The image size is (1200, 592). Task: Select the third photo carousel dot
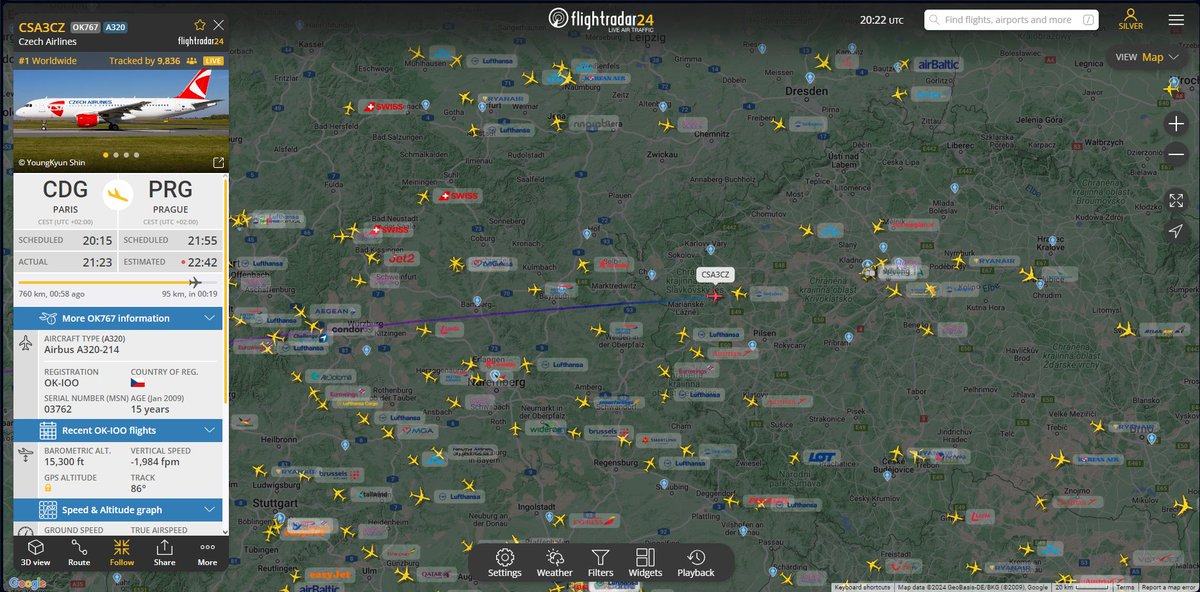click(125, 155)
